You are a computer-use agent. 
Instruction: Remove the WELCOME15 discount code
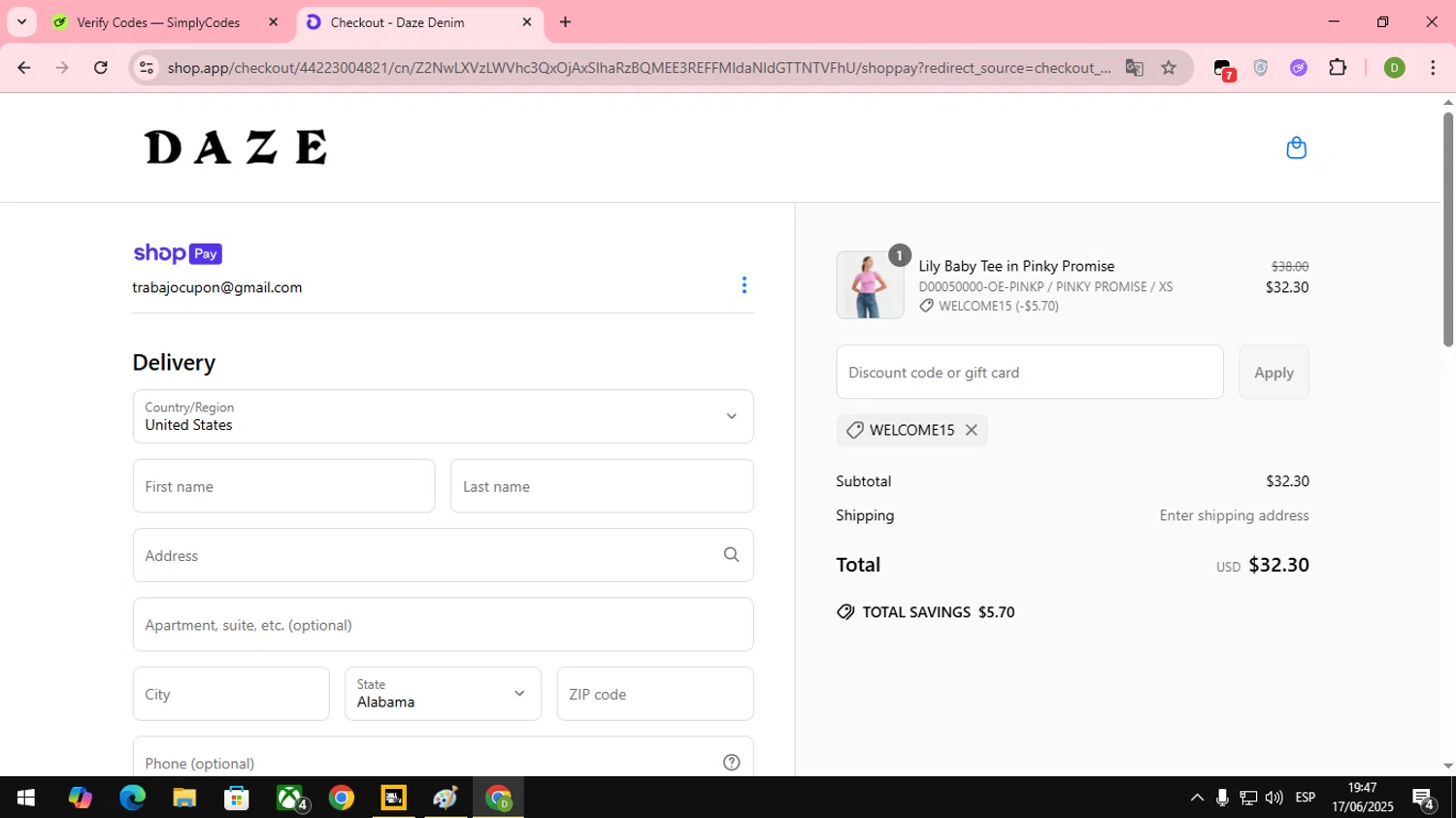click(x=972, y=430)
